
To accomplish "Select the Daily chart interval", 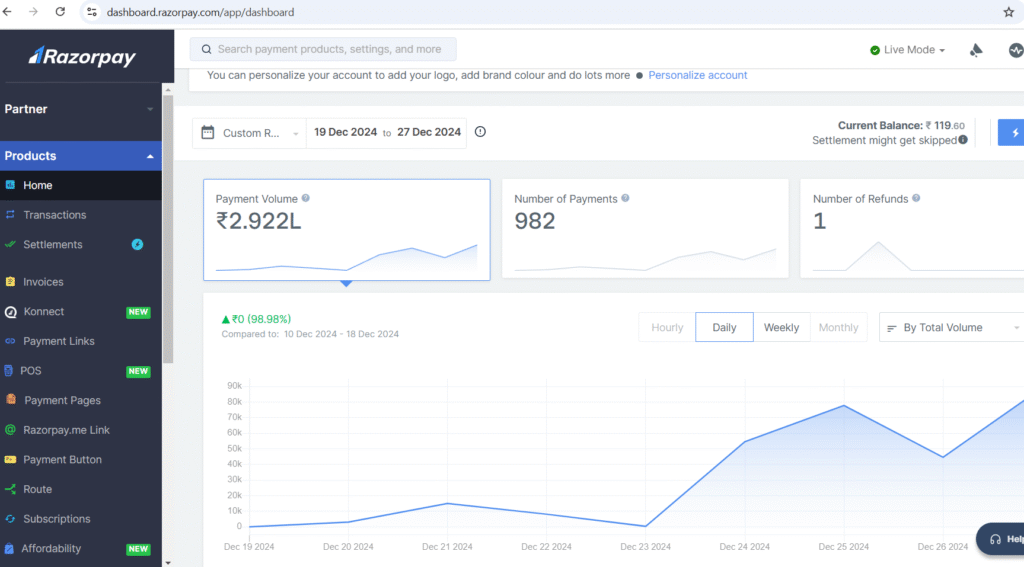I will (724, 327).
